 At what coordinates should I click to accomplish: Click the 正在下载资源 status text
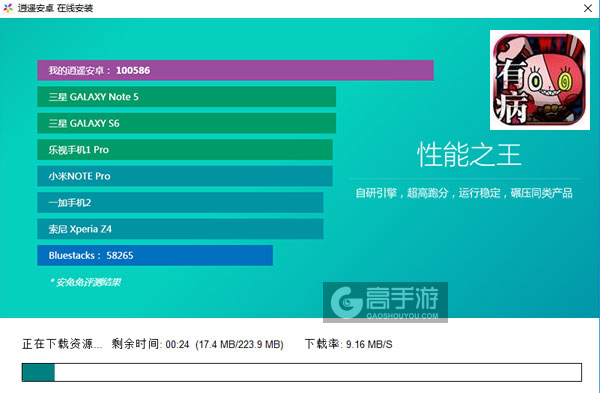point(62,344)
